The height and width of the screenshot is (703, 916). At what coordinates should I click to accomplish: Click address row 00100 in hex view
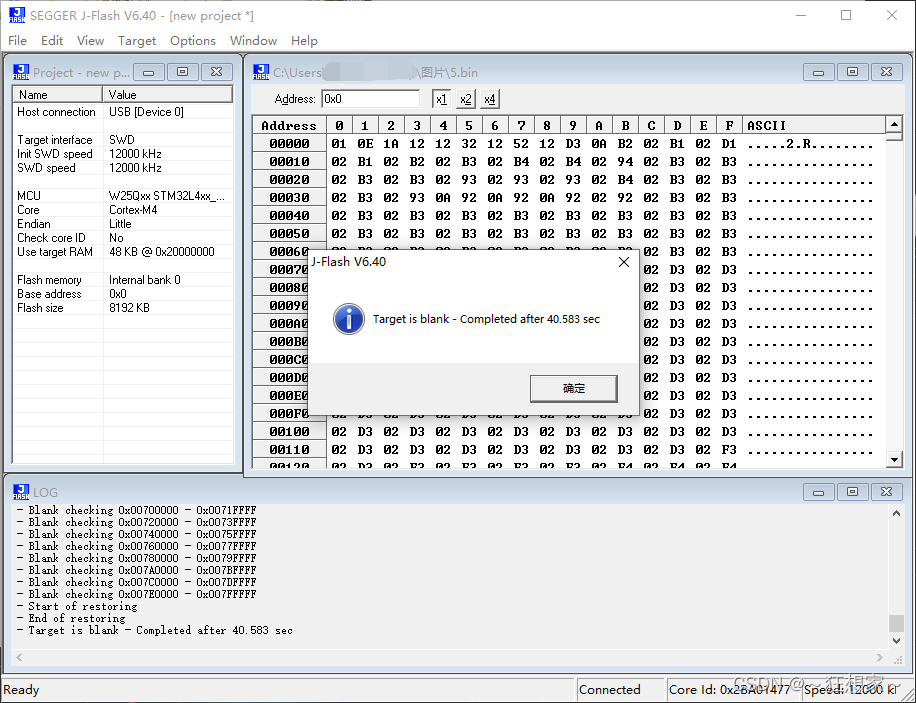(x=289, y=432)
